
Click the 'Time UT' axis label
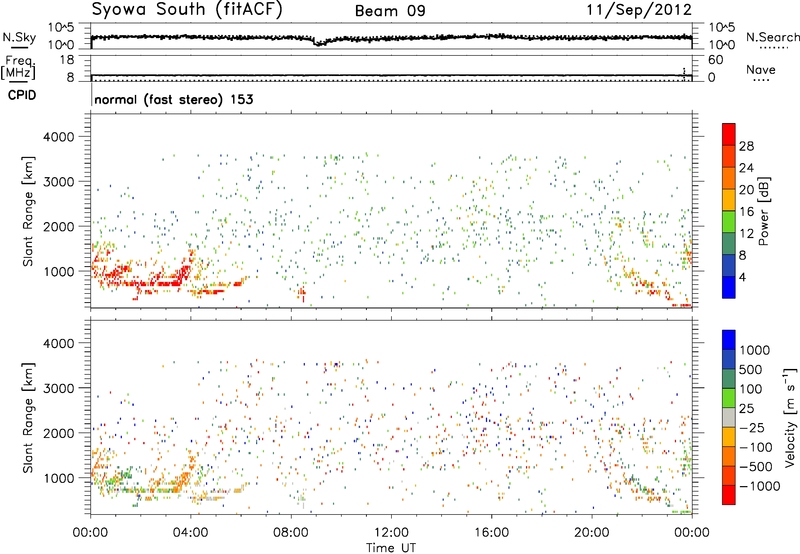pyautogui.click(x=391, y=547)
